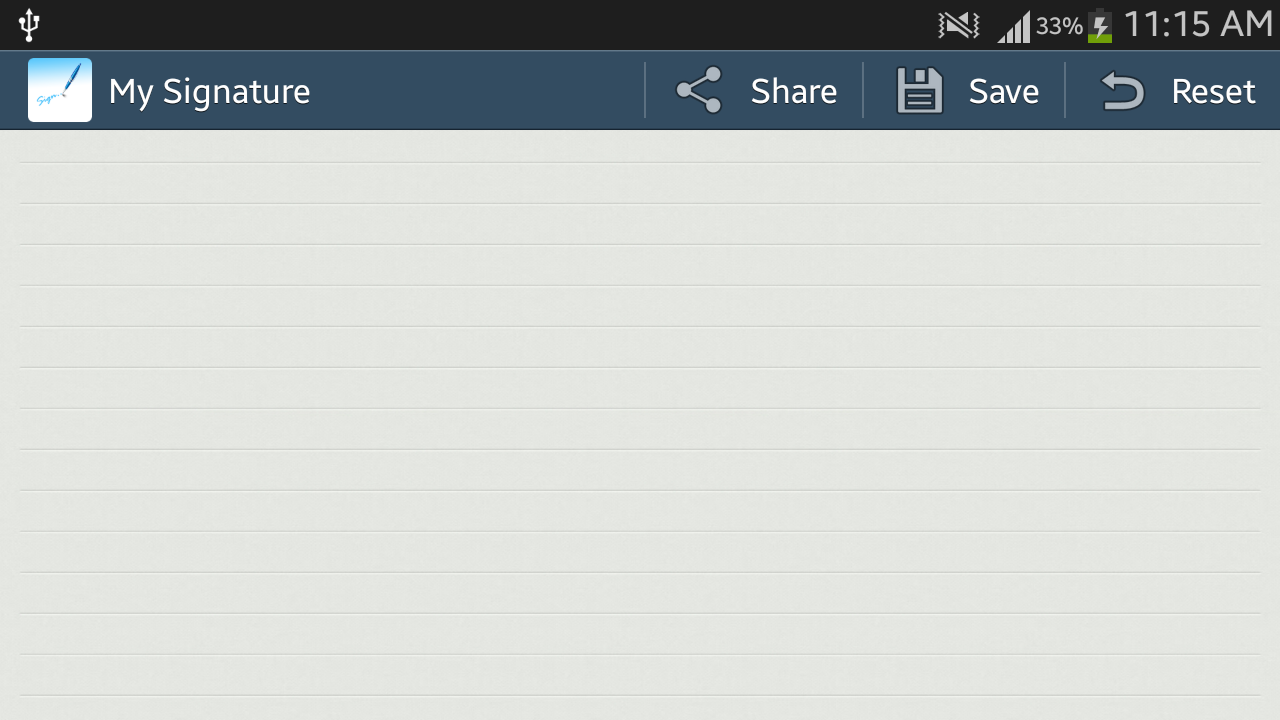Tap the USB connection status icon
1280x720 pixels.
point(29,25)
